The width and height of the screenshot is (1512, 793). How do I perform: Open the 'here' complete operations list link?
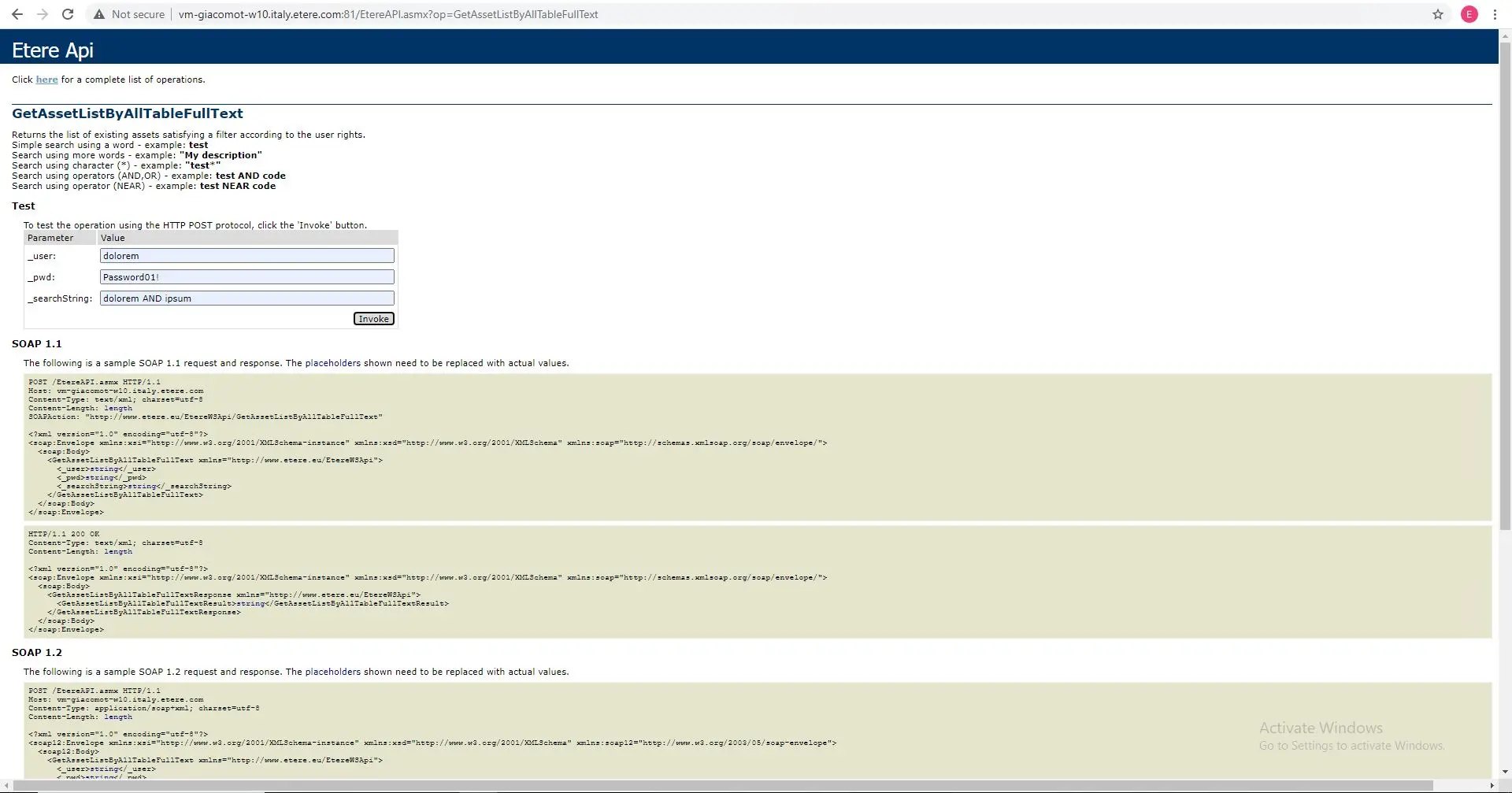[x=46, y=80]
